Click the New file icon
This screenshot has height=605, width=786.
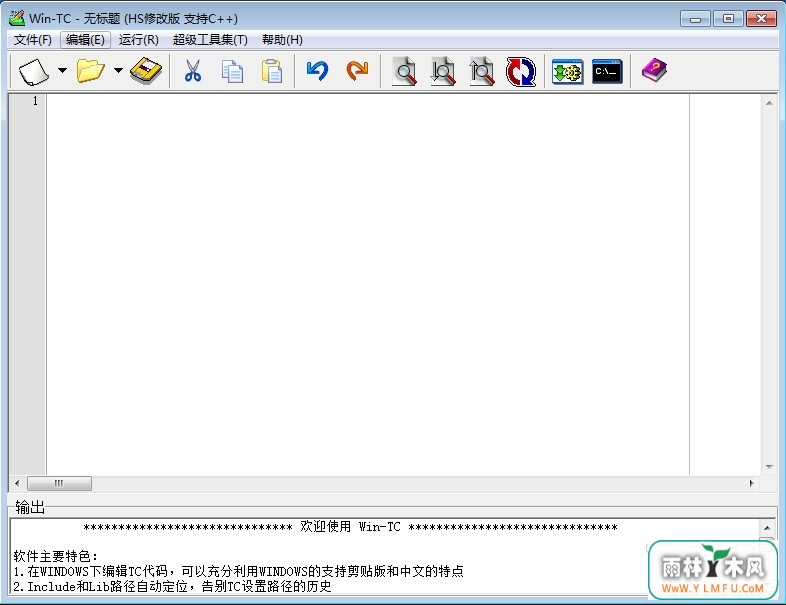click(34, 71)
